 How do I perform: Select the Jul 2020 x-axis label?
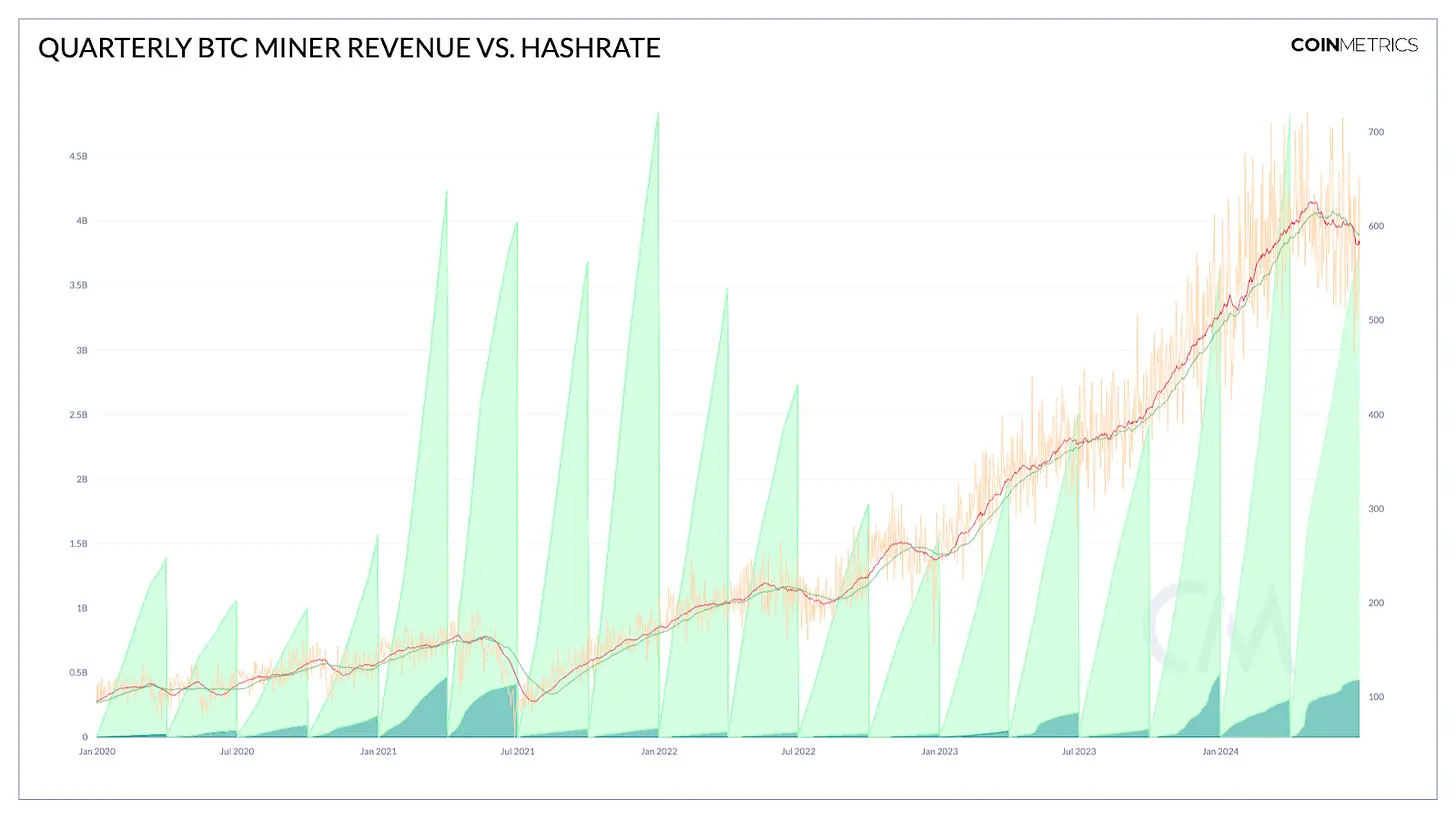click(236, 750)
